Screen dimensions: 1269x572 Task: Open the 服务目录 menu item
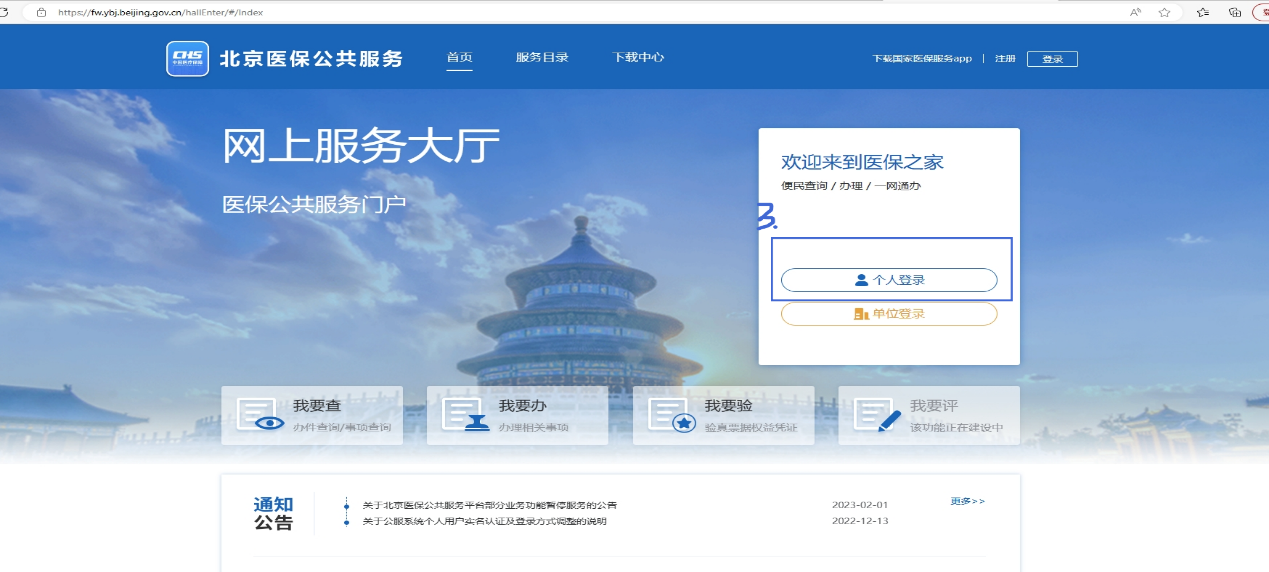pyautogui.click(x=542, y=58)
